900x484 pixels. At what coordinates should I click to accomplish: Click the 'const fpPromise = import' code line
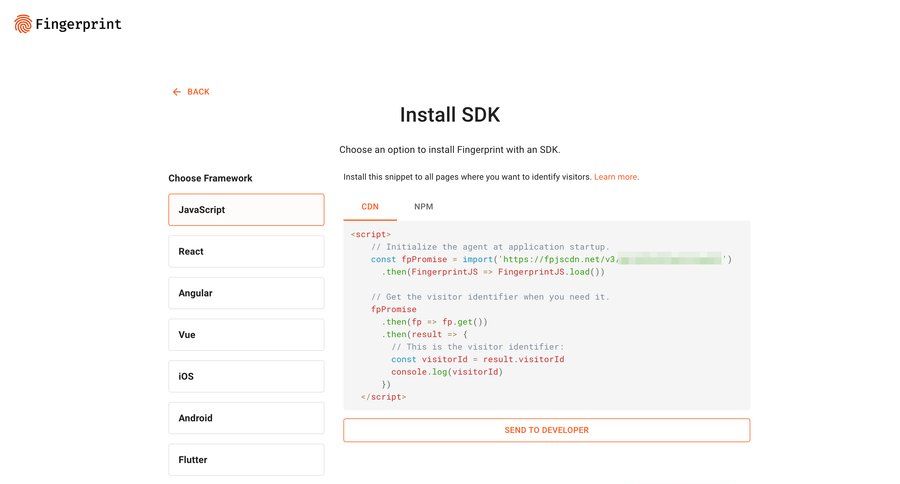point(551,260)
